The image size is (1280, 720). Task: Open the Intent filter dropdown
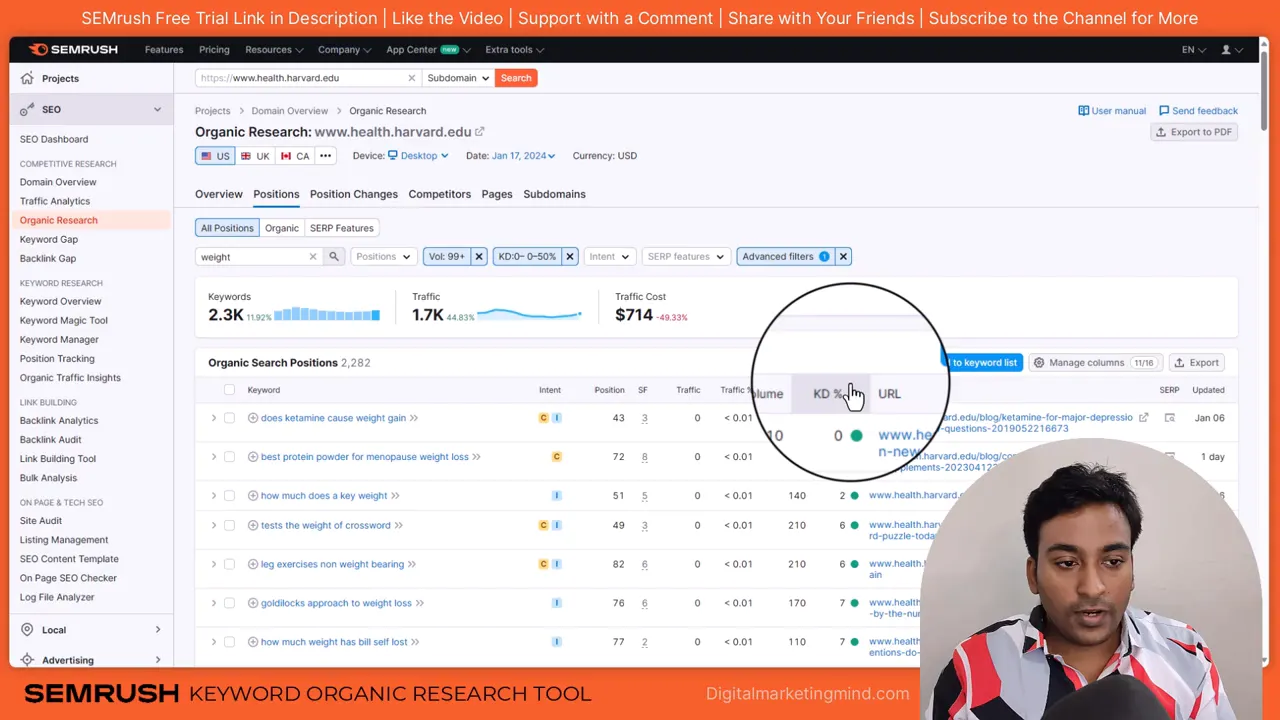pos(609,256)
